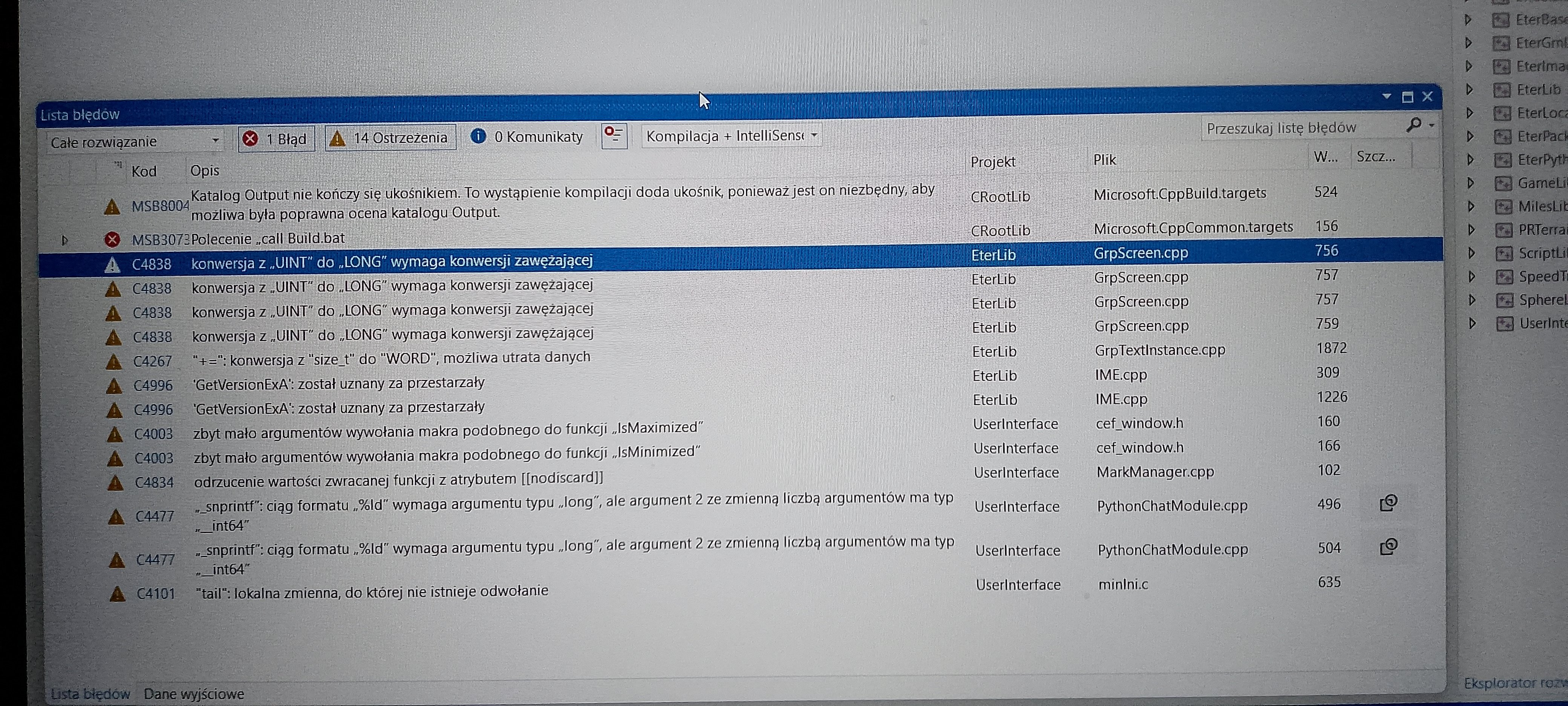Select EterLib project icon in Solution Explorer
The image size is (1568, 706).
[x=1502, y=90]
